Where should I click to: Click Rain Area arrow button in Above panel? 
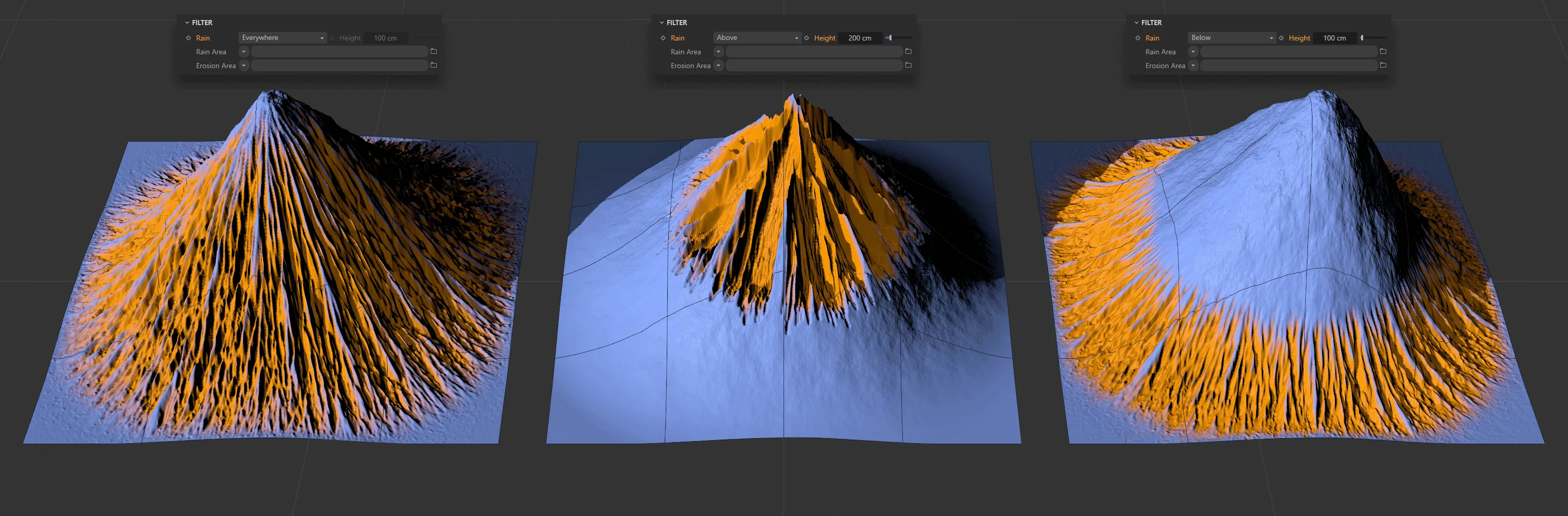718,52
